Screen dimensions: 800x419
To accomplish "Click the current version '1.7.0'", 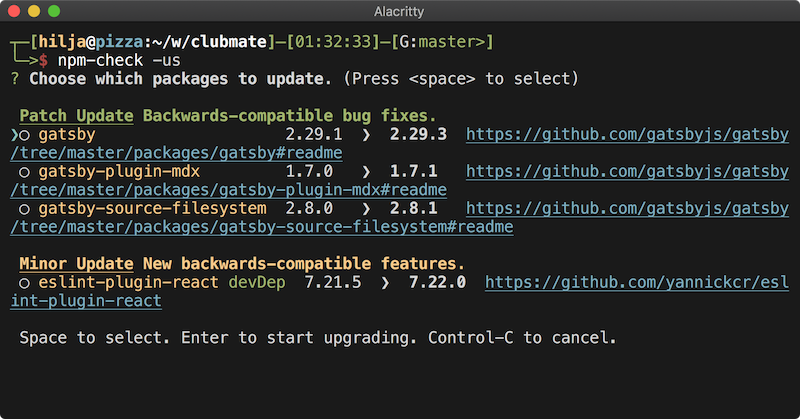I will (309, 171).
